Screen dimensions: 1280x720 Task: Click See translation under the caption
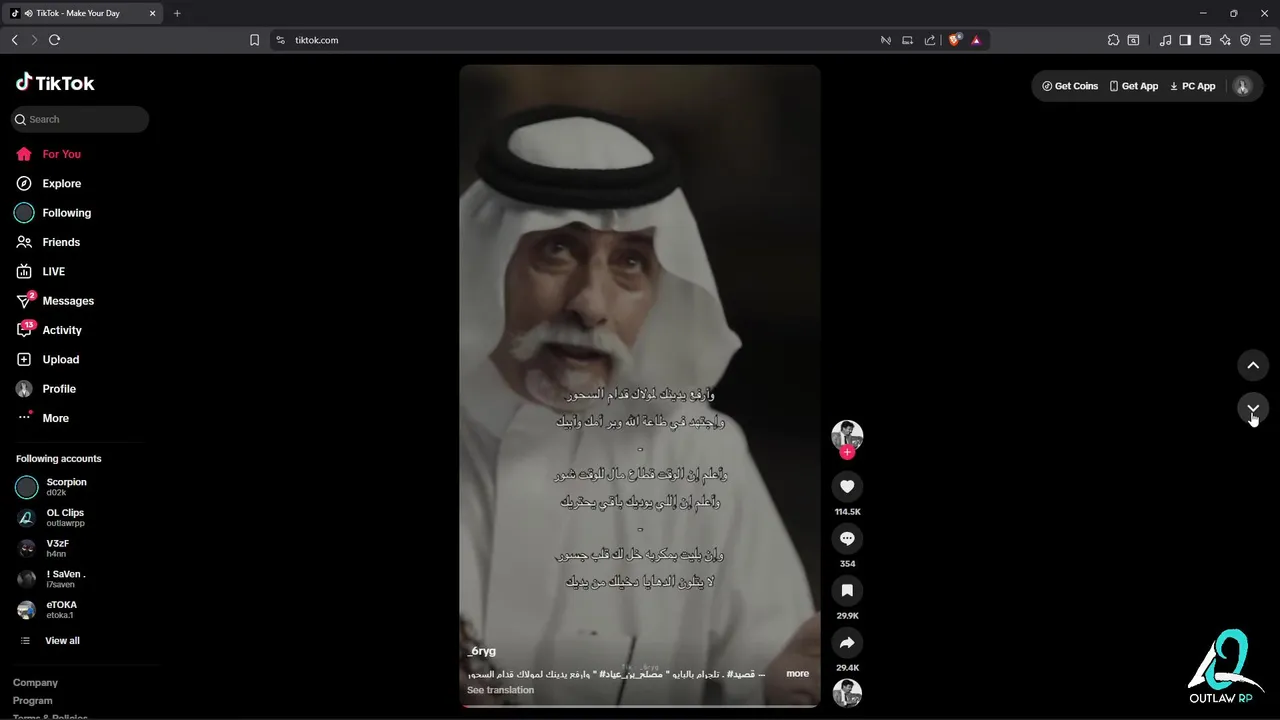click(500, 690)
